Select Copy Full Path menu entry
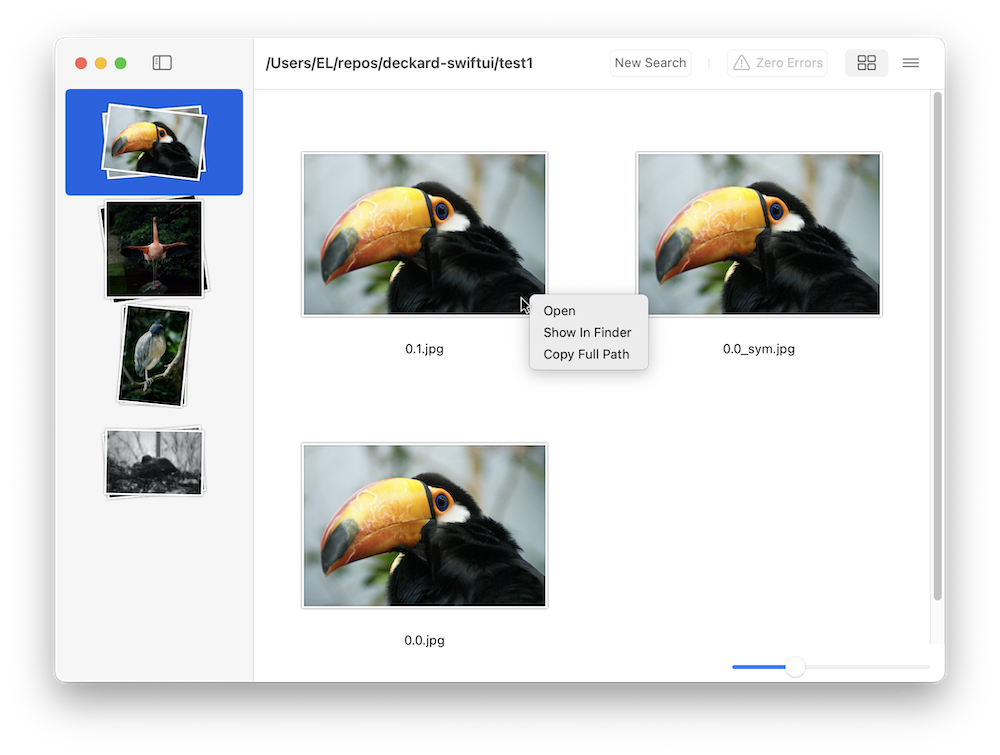This screenshot has height=755, width=1000. 586,354
